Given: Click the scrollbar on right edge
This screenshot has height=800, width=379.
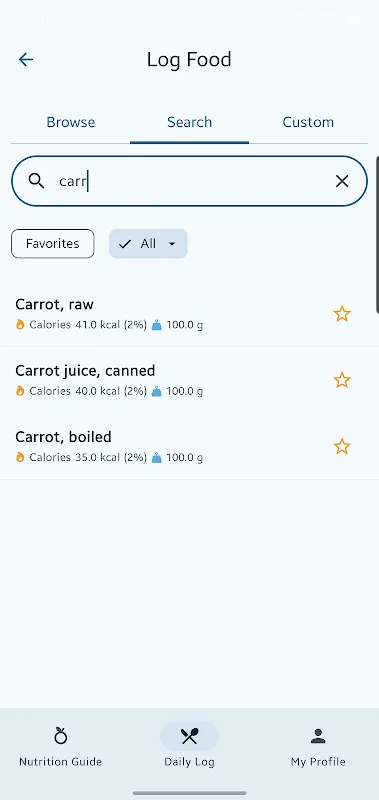Looking at the screenshot, I should pyautogui.click(x=377, y=235).
